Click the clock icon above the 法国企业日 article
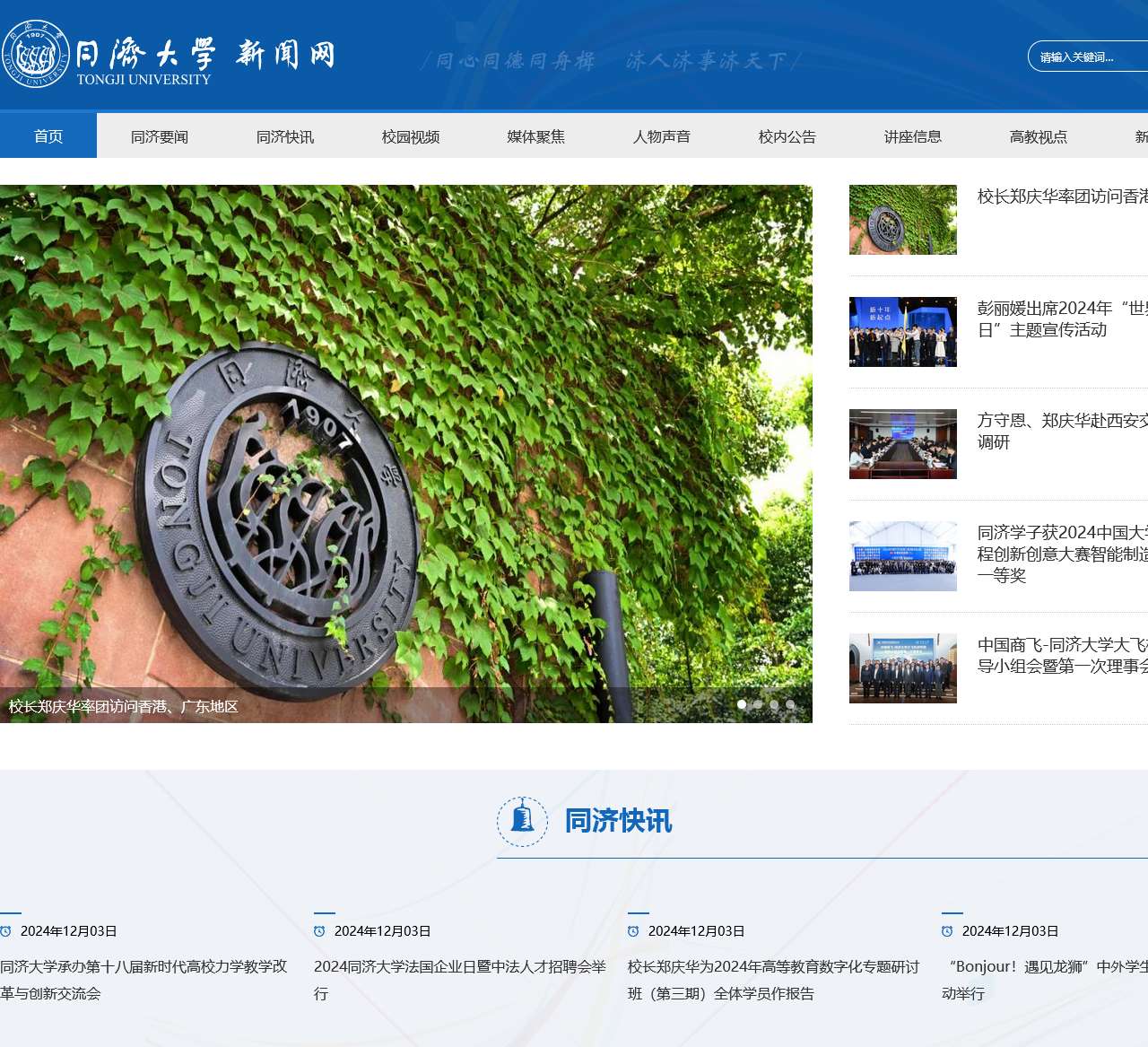The height and width of the screenshot is (1047, 1148). (319, 931)
